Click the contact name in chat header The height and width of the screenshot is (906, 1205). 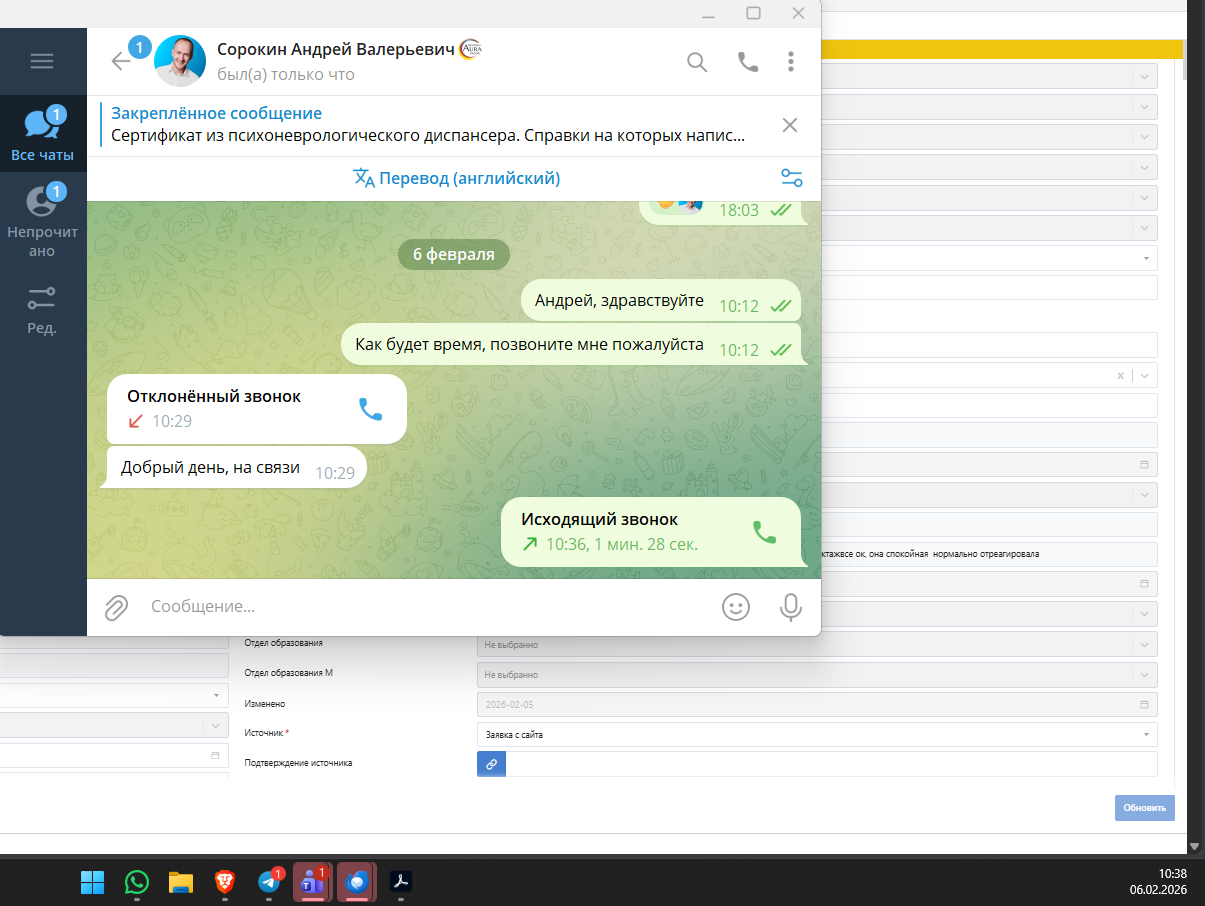coord(336,49)
